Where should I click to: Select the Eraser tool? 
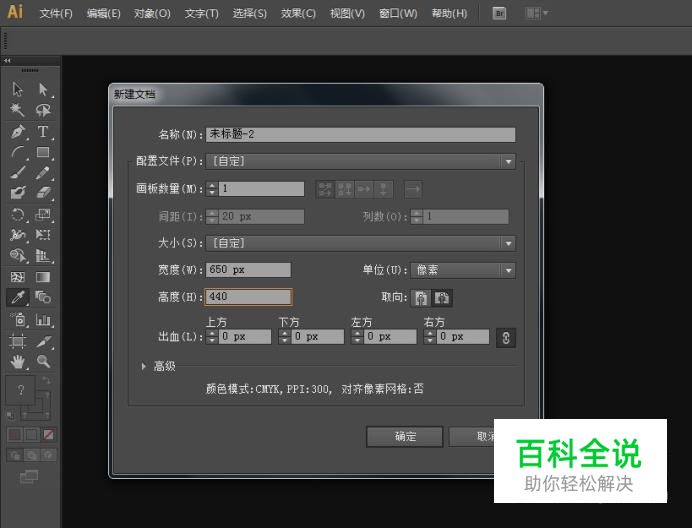click(43, 193)
